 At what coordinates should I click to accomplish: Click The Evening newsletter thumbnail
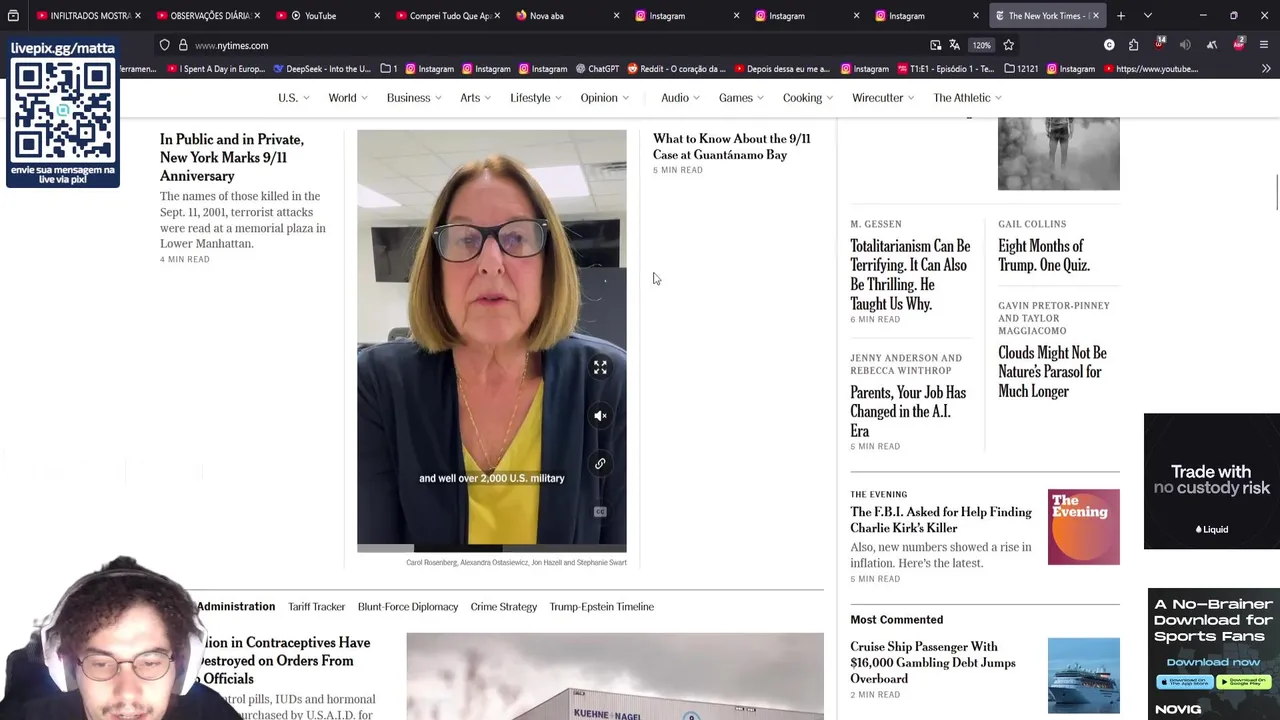[x=1084, y=527]
